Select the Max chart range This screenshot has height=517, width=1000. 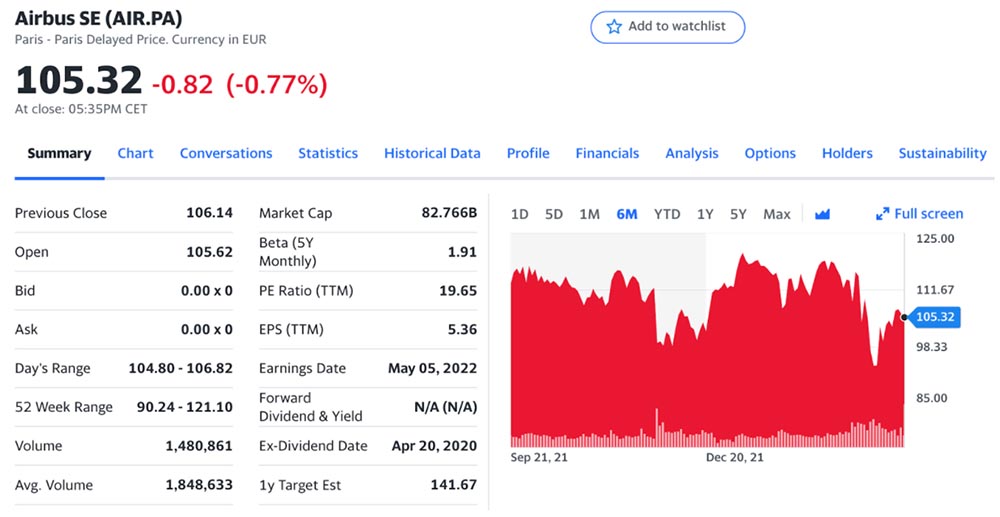coord(777,214)
